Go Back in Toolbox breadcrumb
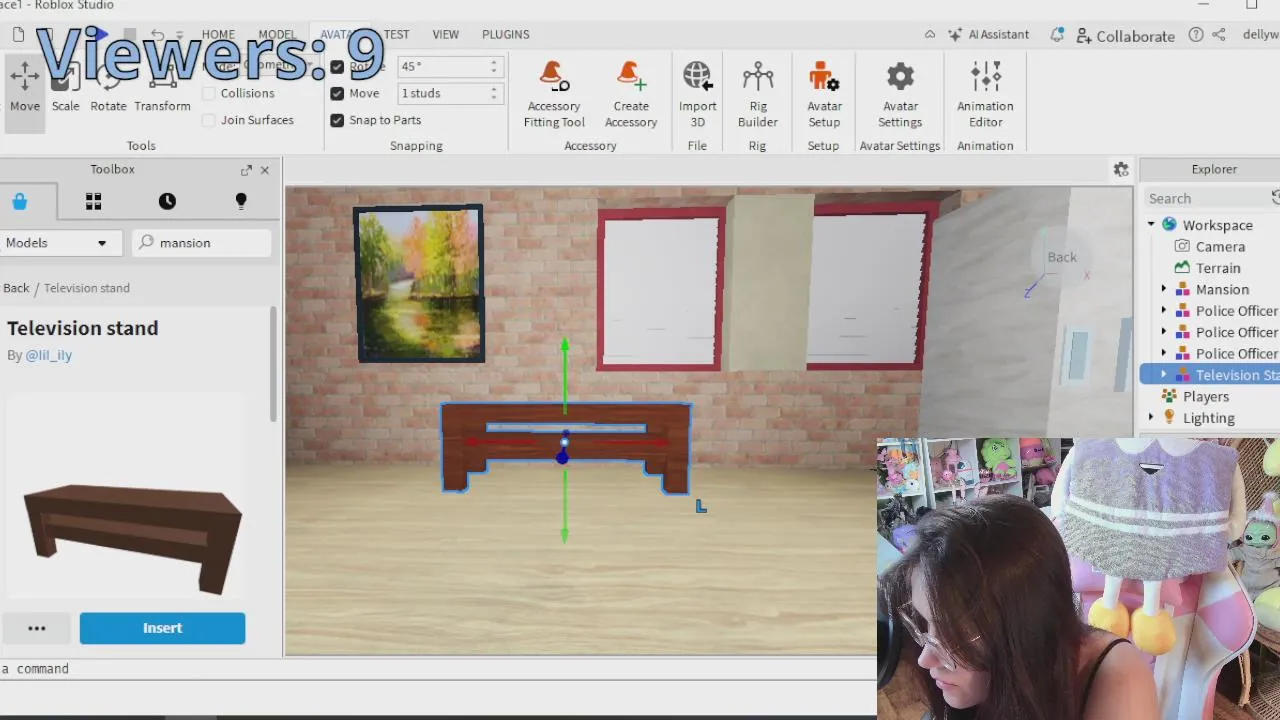1280x720 pixels. pos(16,288)
